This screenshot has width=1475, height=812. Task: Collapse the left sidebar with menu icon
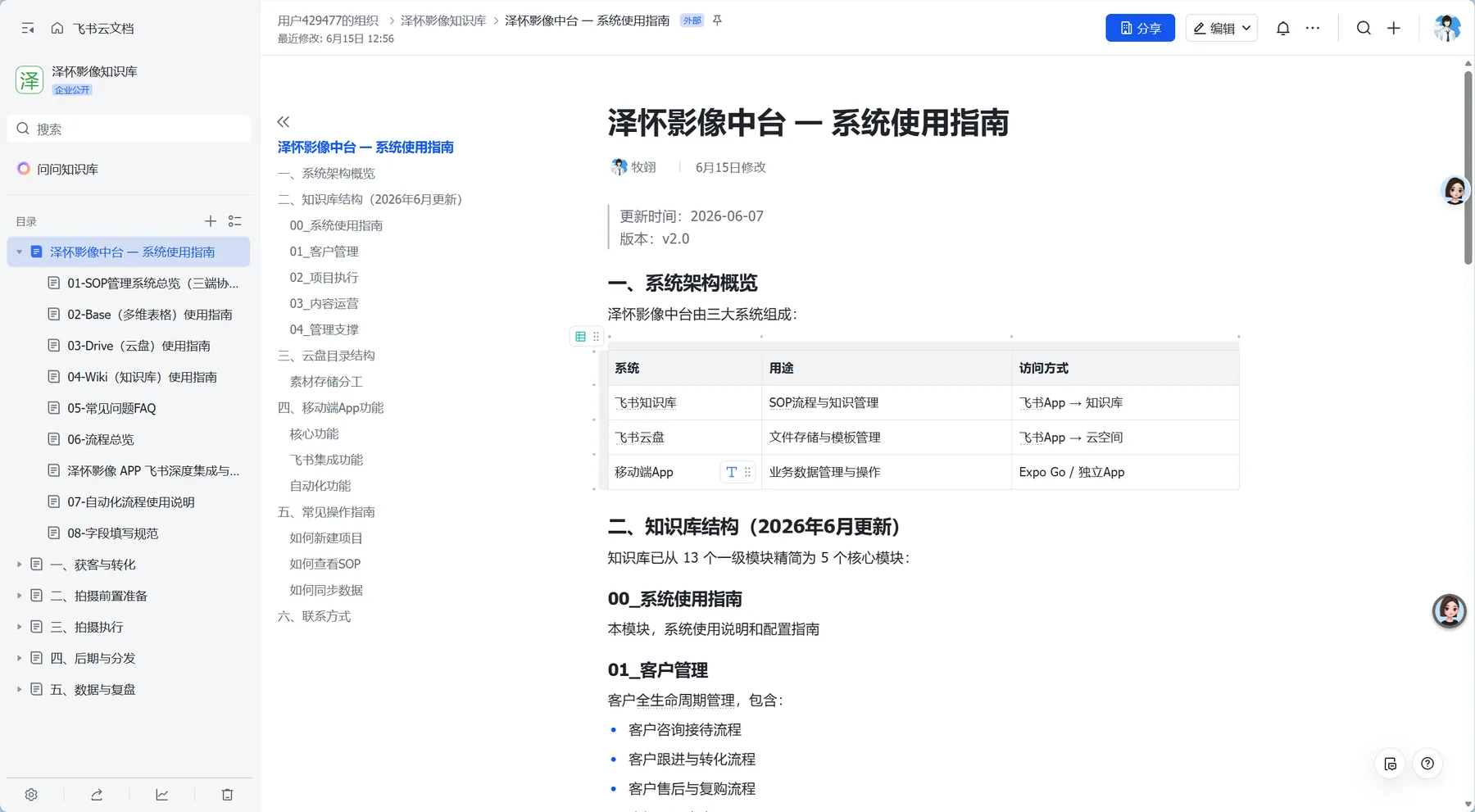point(28,28)
